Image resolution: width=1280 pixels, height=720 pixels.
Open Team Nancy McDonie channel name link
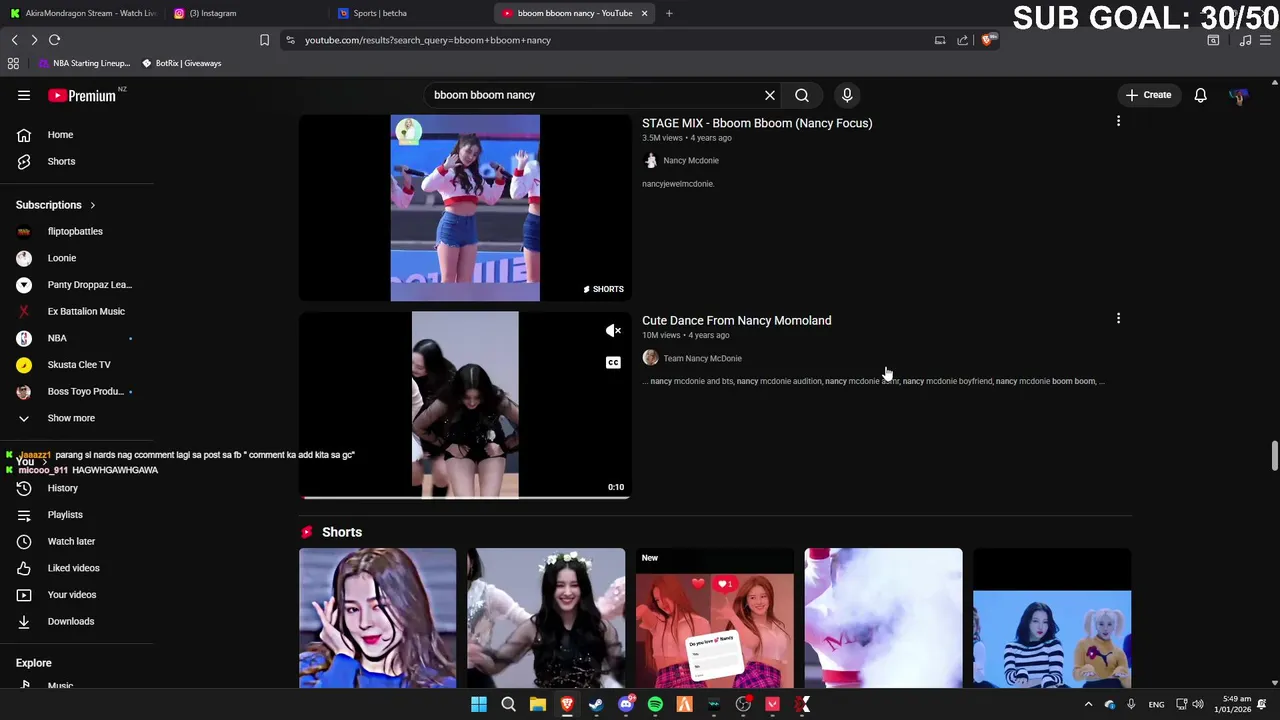point(702,358)
